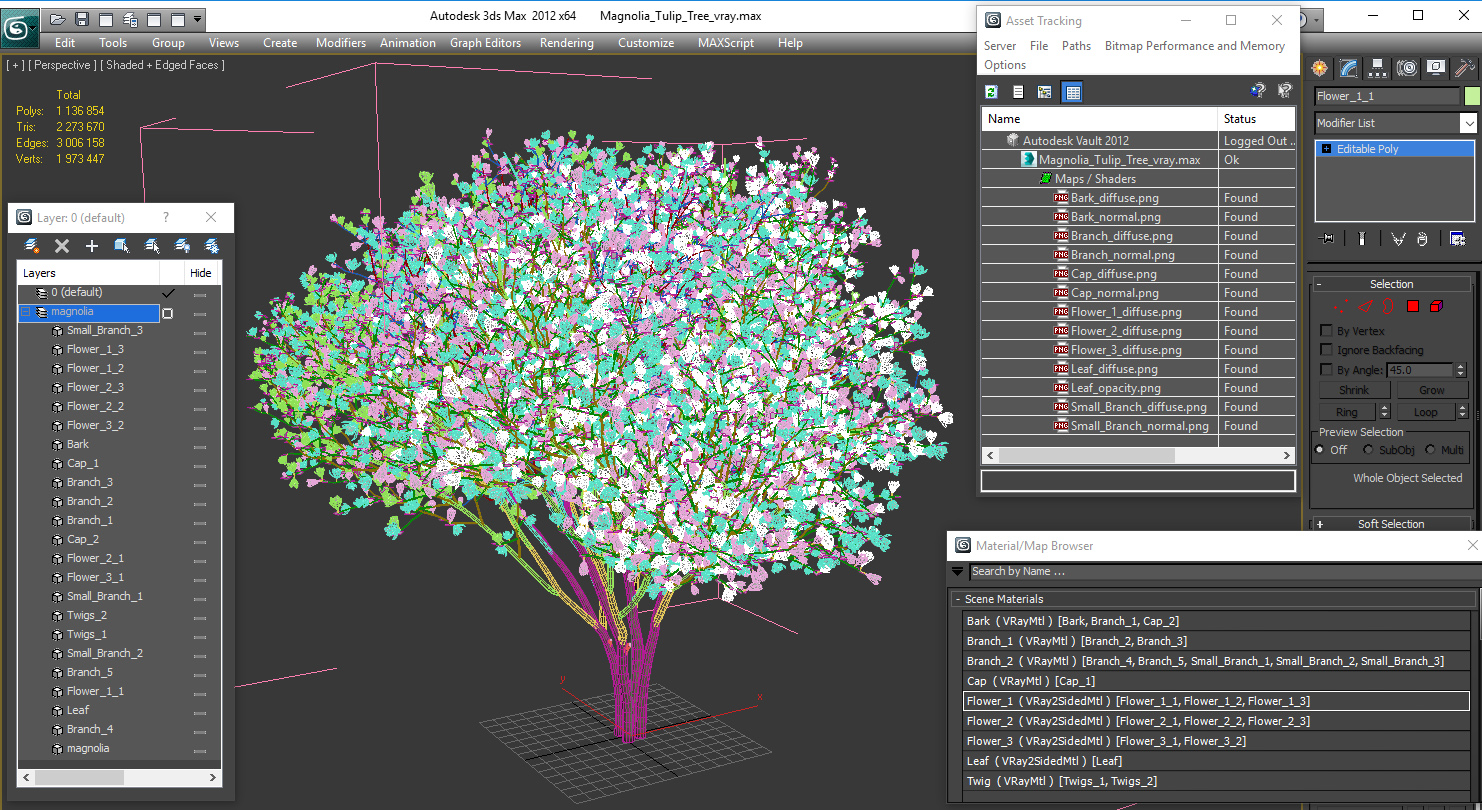
Task: Select Off preview selection radio button
Action: coord(1320,450)
